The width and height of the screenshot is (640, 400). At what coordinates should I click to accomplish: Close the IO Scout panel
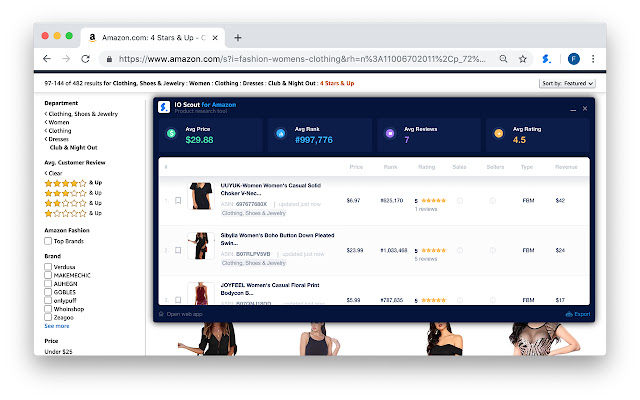pyautogui.click(x=585, y=109)
